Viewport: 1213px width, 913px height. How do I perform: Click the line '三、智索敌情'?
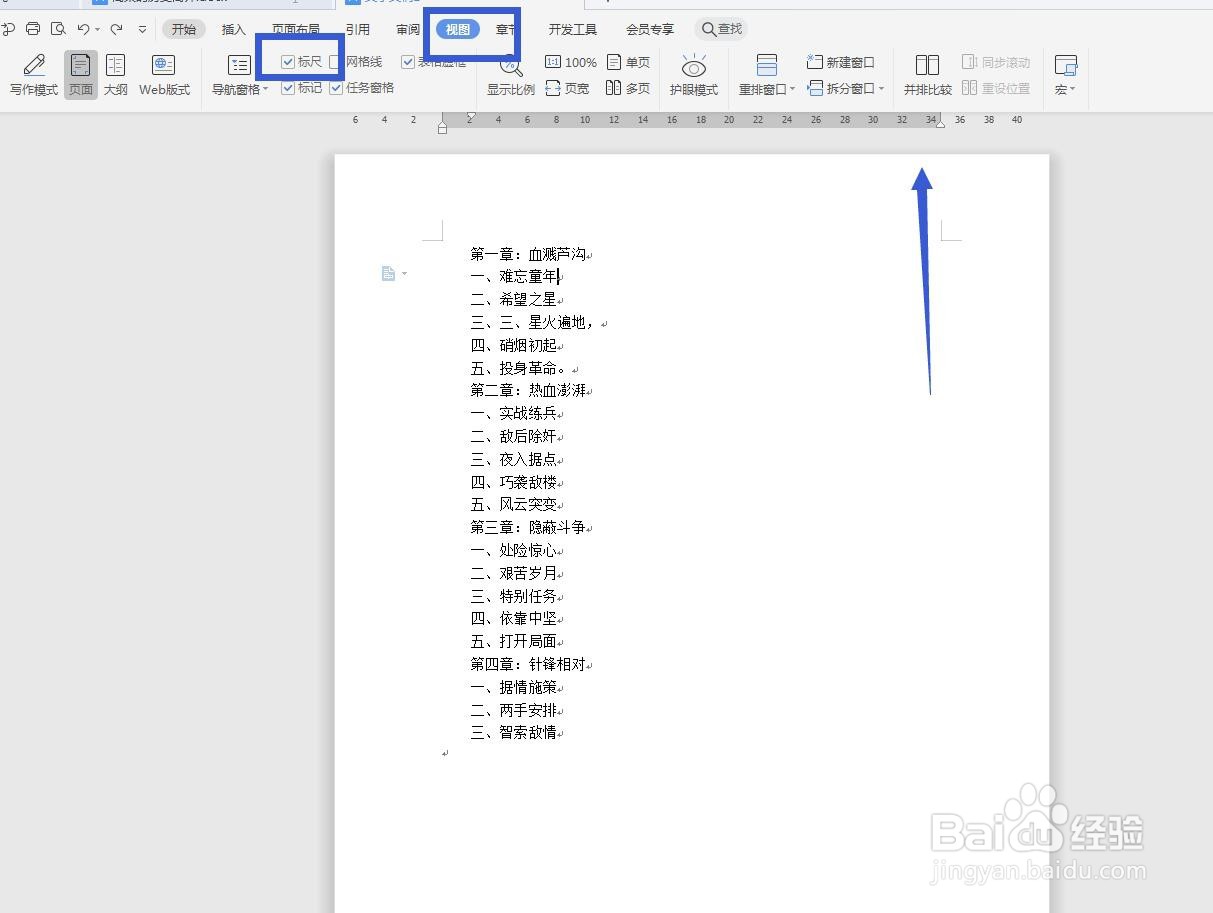point(514,733)
